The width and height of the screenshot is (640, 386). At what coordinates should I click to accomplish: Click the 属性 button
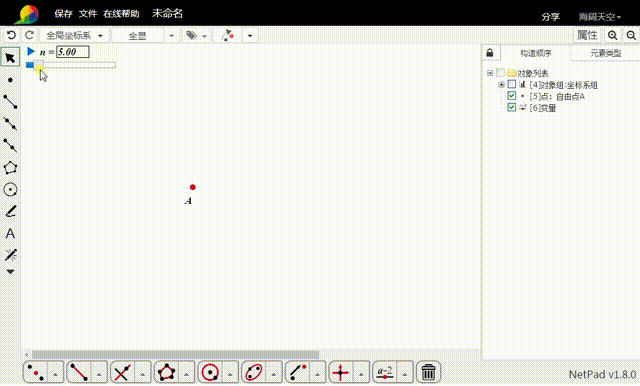tap(587, 35)
